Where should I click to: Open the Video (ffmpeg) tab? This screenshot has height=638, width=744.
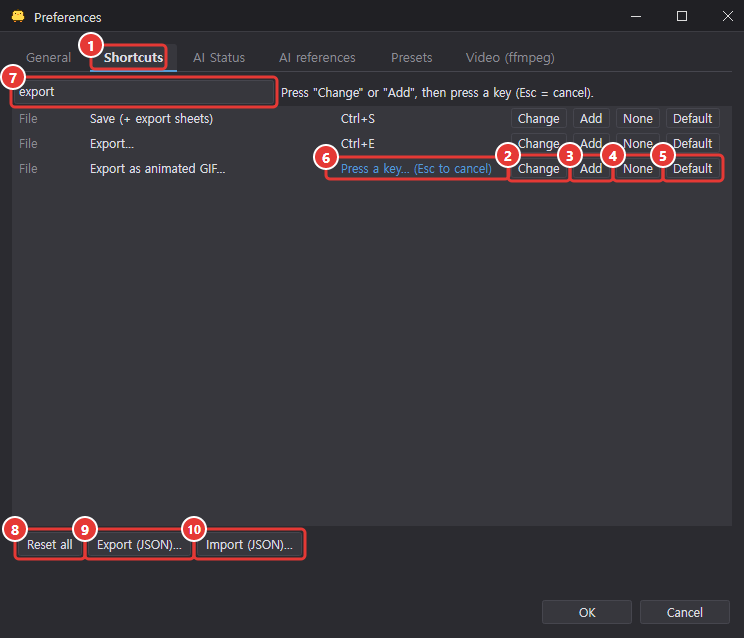pyautogui.click(x=510, y=57)
